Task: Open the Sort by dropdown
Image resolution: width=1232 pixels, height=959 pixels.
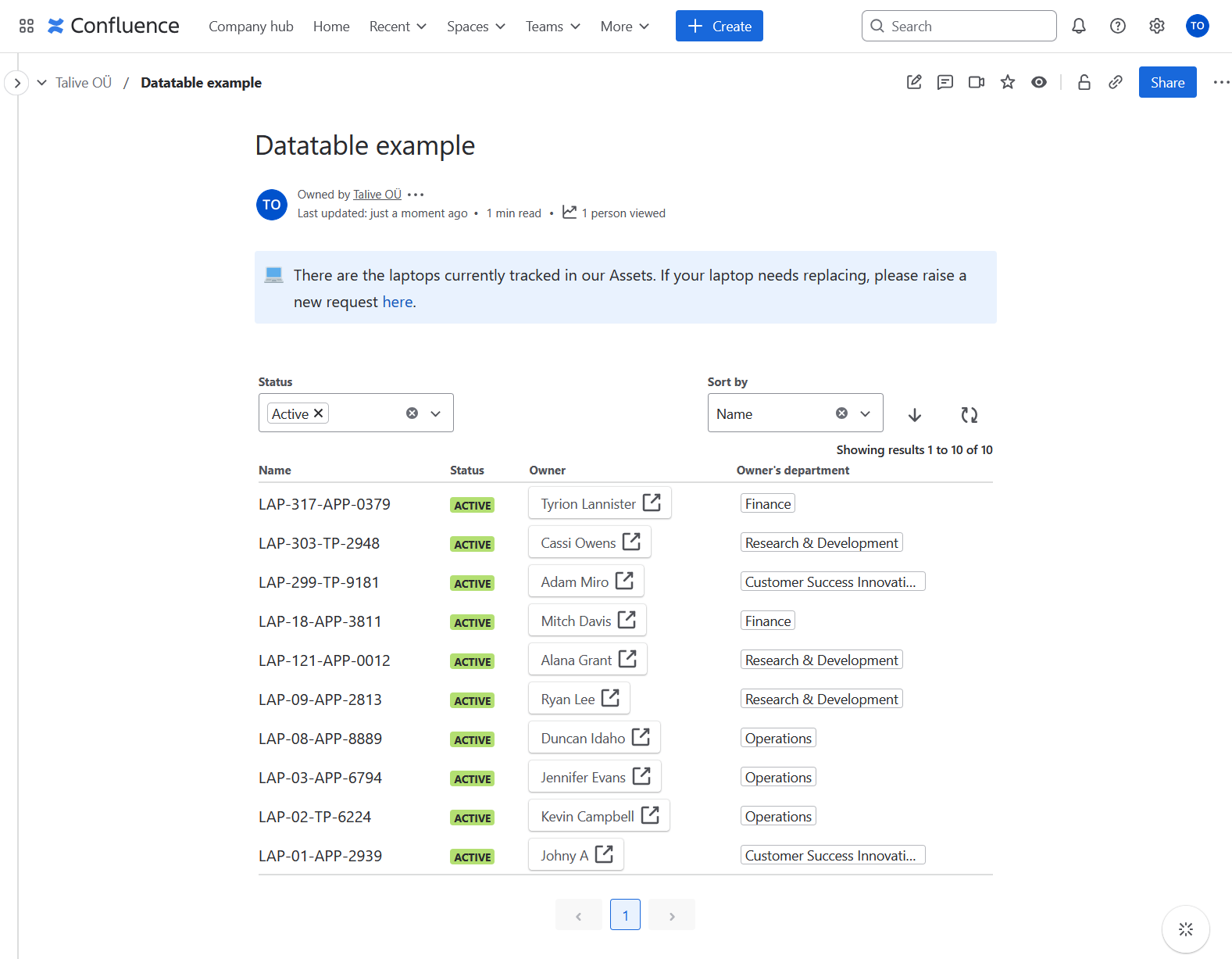Action: (x=865, y=413)
